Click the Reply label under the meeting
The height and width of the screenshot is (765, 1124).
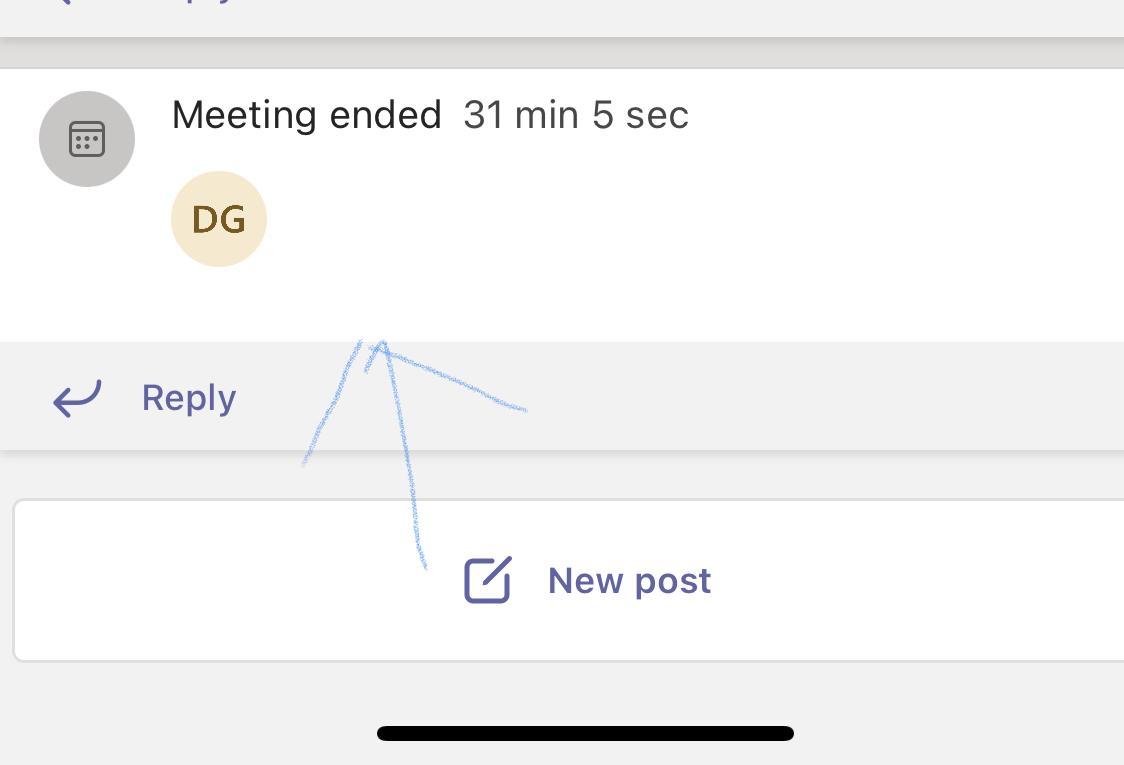click(189, 398)
